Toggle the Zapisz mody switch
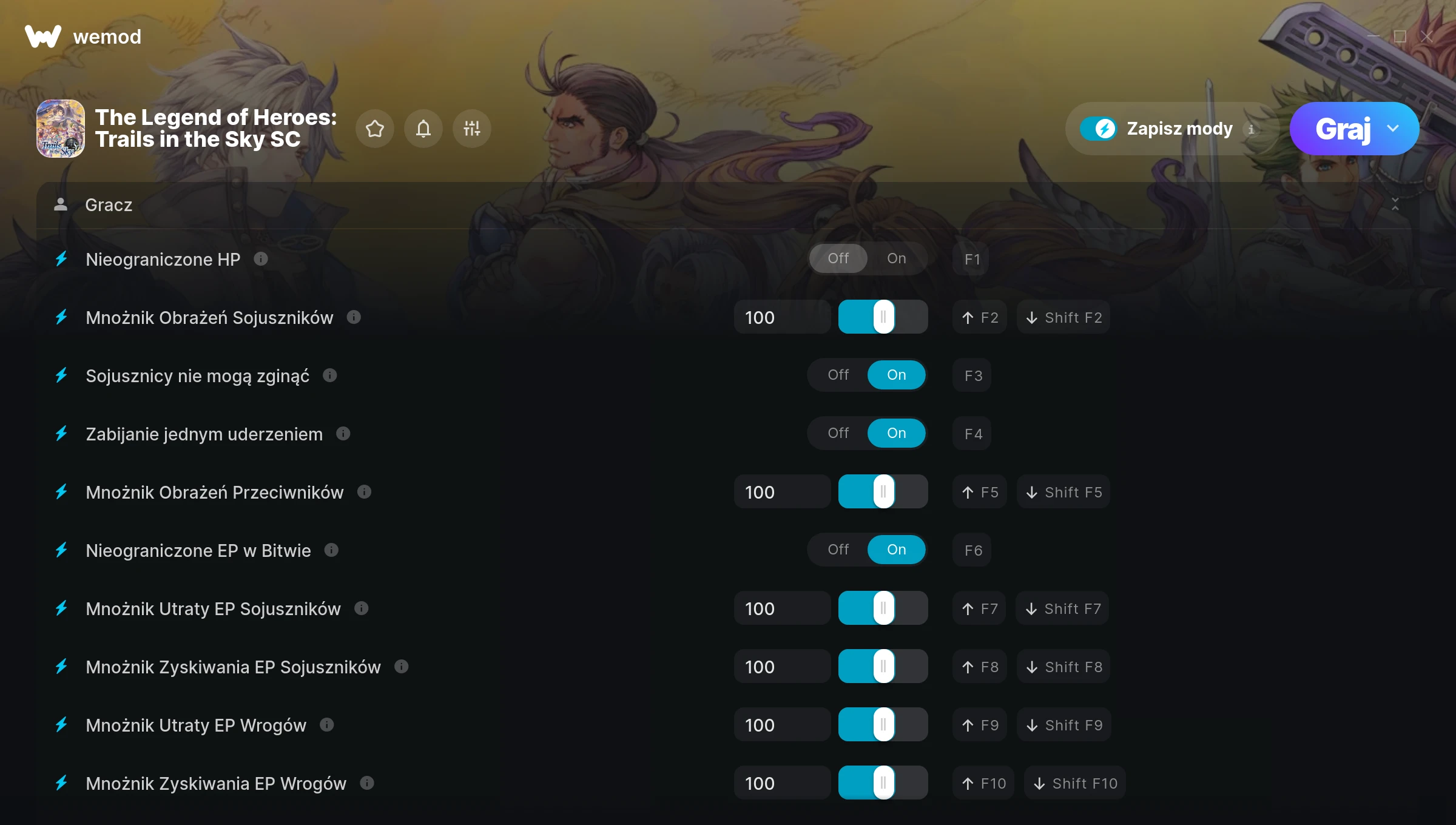The height and width of the screenshot is (825, 1456). click(x=1099, y=129)
